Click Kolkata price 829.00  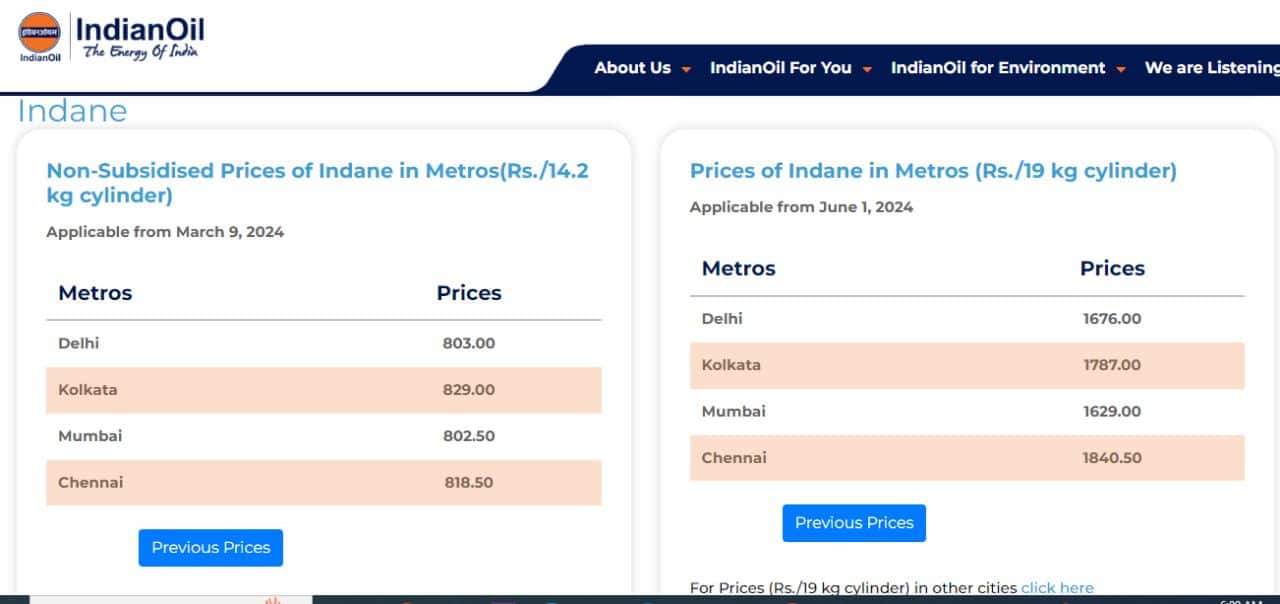coord(469,390)
